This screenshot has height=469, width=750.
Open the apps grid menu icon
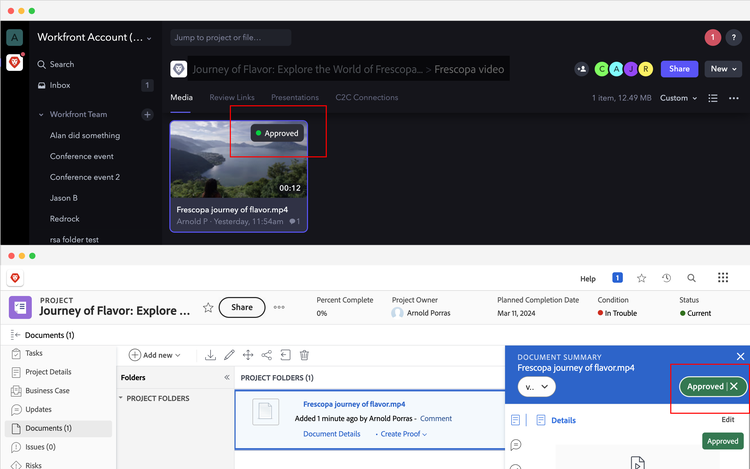(x=723, y=278)
